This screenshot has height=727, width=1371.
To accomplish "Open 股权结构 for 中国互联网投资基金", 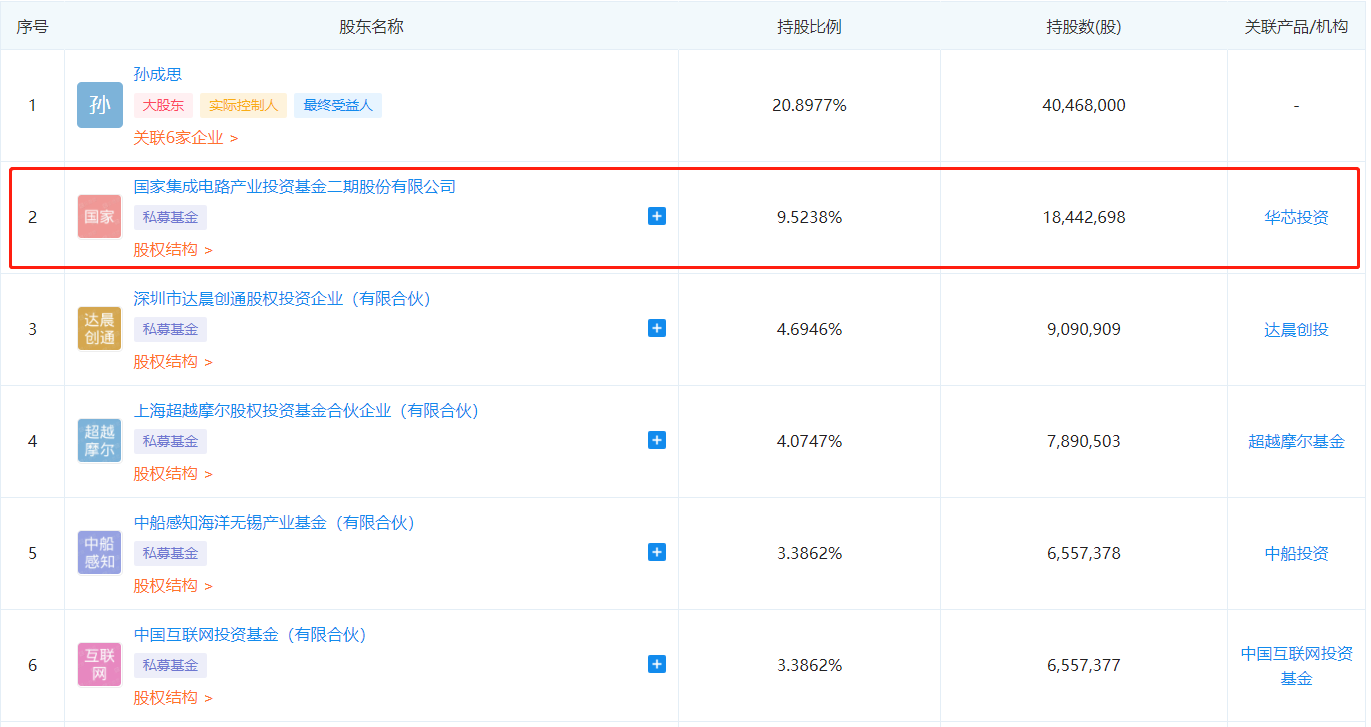I will coord(173,698).
